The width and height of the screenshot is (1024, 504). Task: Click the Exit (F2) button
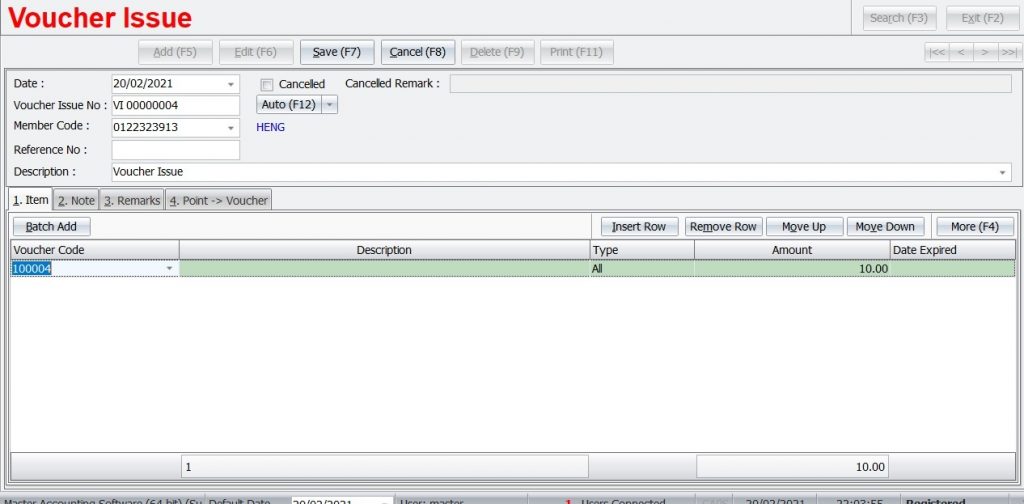click(x=982, y=18)
